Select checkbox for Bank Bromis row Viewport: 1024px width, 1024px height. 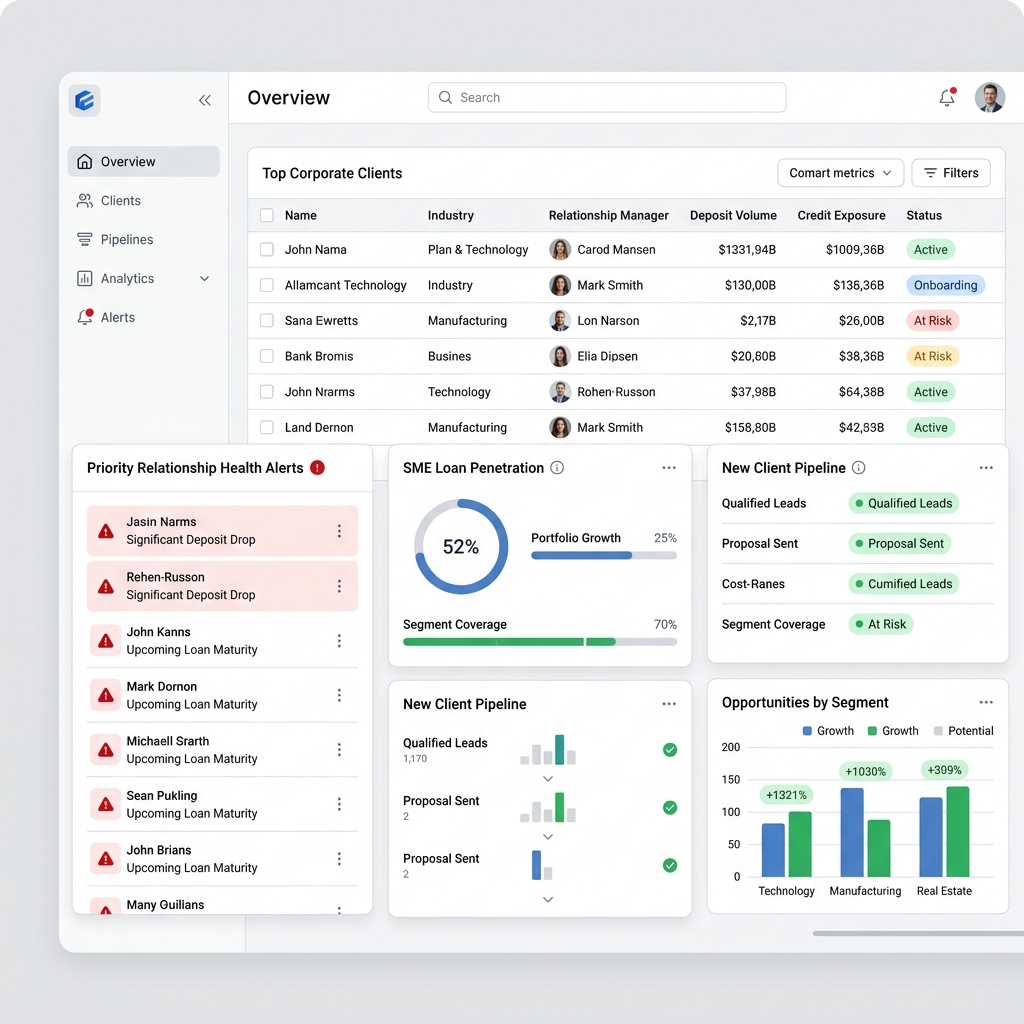[266, 356]
